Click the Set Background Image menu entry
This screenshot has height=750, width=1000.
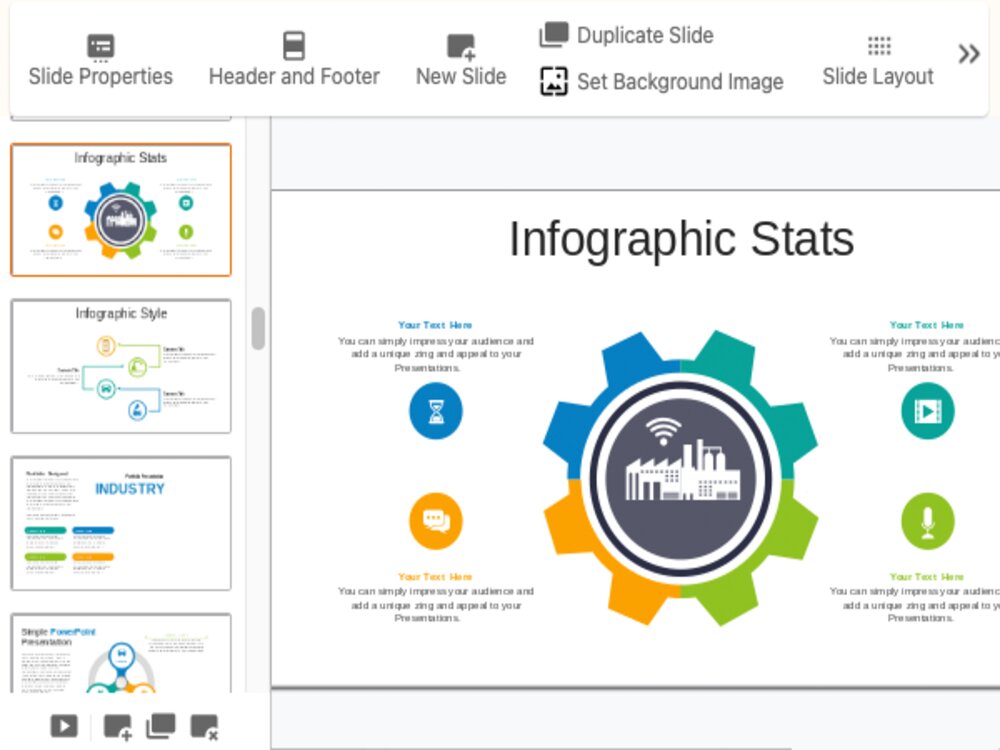tap(679, 82)
